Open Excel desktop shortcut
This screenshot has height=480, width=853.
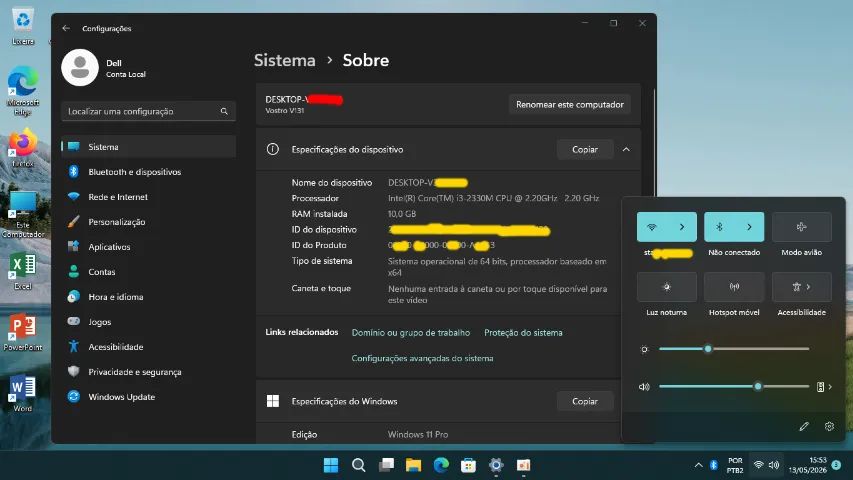[x=23, y=271]
